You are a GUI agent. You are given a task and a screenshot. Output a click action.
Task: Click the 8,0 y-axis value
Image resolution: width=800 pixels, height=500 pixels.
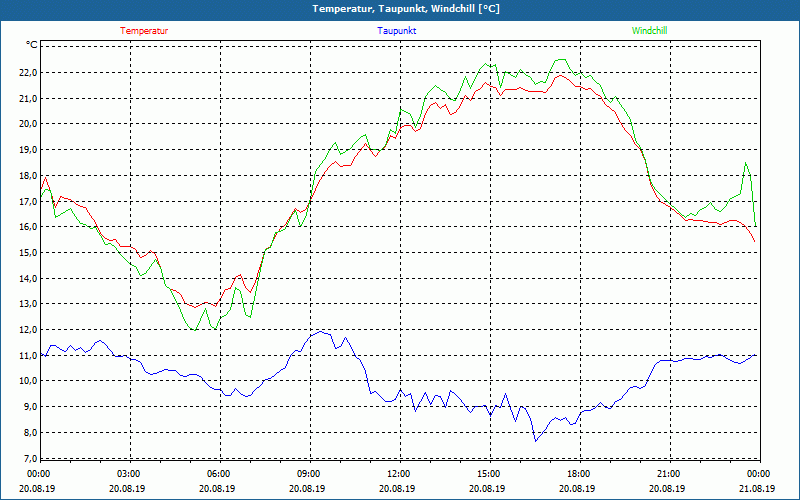(30, 432)
